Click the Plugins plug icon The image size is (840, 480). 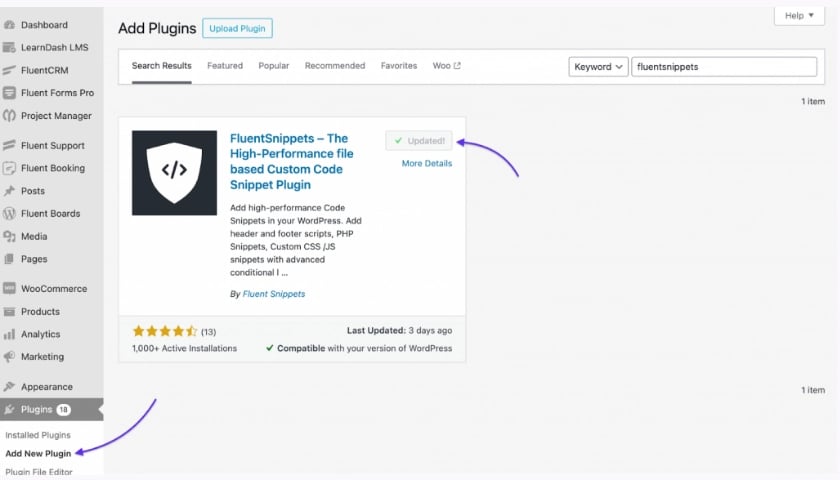coord(9,409)
